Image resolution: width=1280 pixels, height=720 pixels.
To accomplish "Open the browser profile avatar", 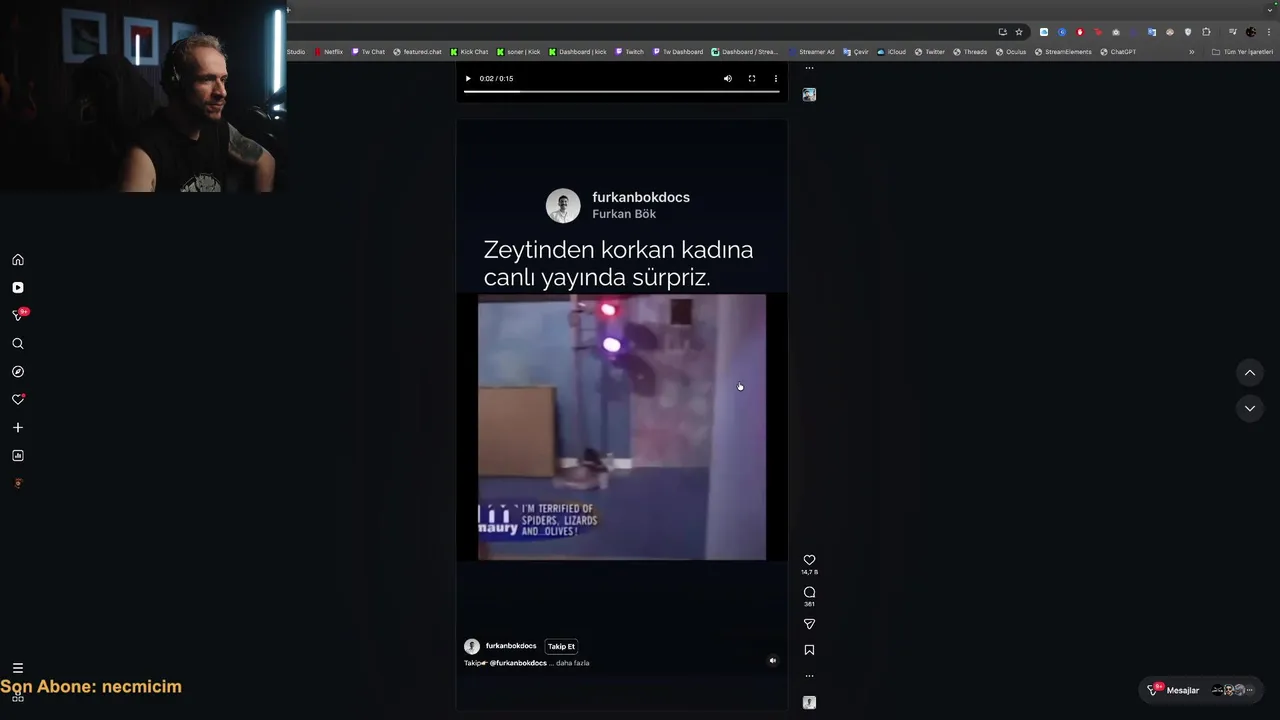I will (1251, 32).
